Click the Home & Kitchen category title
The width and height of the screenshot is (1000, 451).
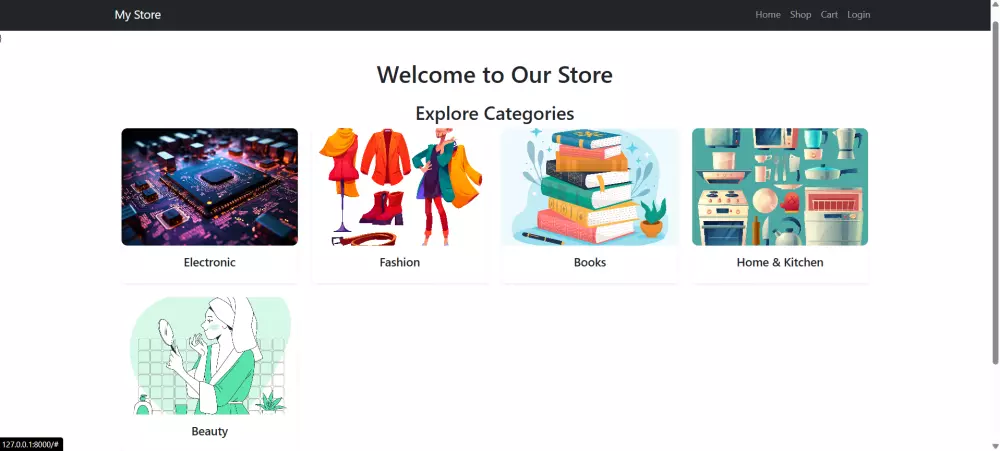[x=780, y=262]
